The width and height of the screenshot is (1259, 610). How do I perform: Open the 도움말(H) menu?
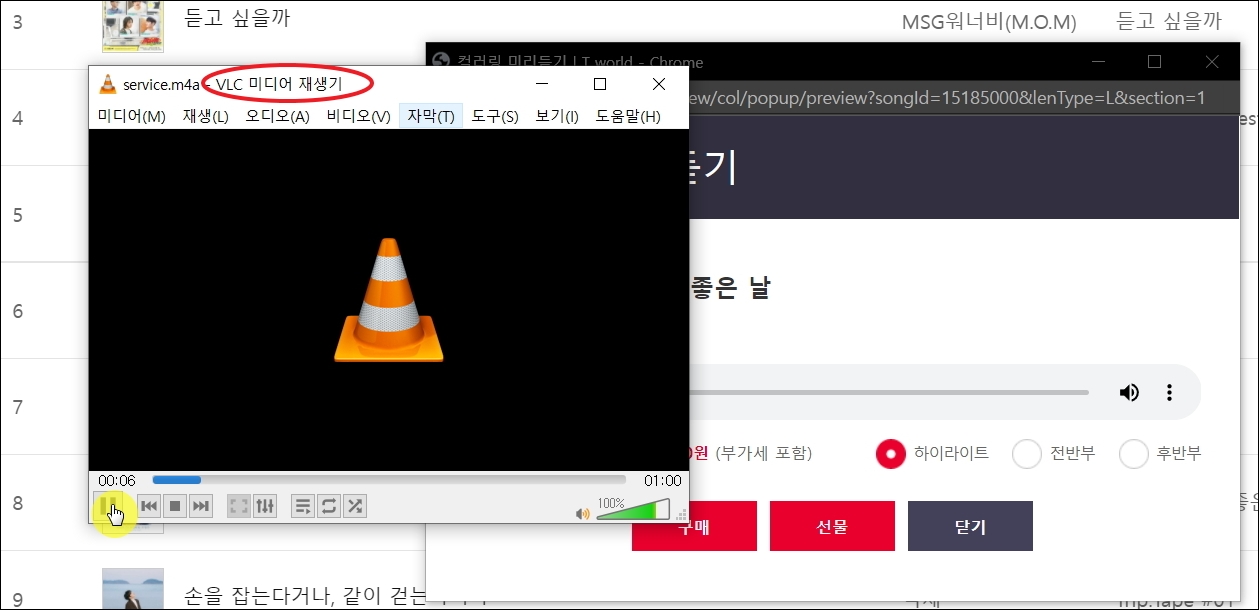(628, 116)
